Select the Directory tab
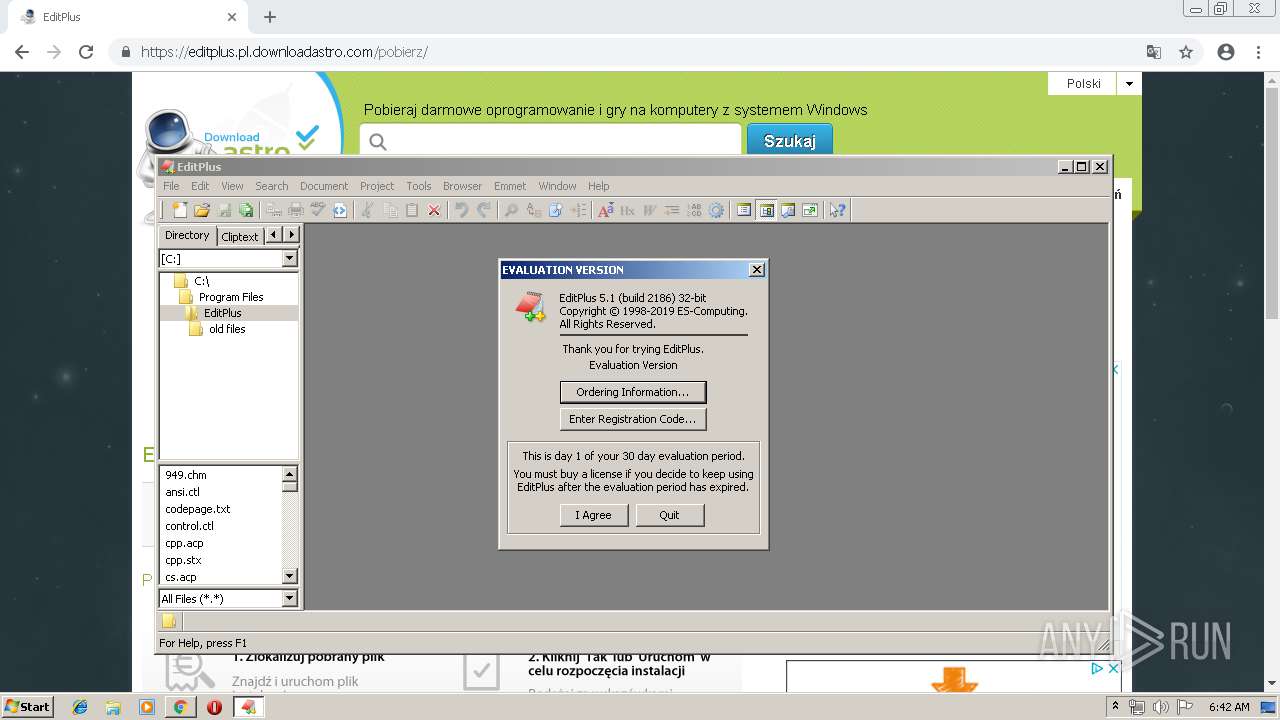The image size is (1280, 720). [x=187, y=235]
